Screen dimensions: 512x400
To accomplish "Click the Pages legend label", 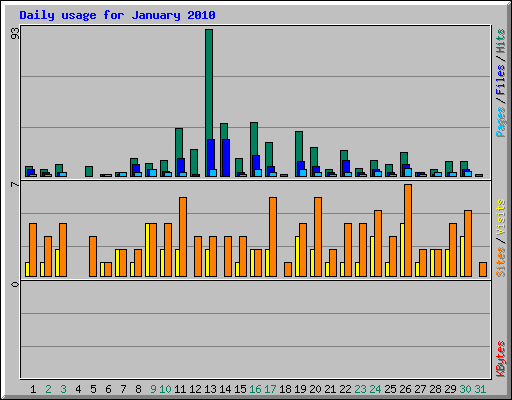I will pyautogui.click(x=501, y=122).
